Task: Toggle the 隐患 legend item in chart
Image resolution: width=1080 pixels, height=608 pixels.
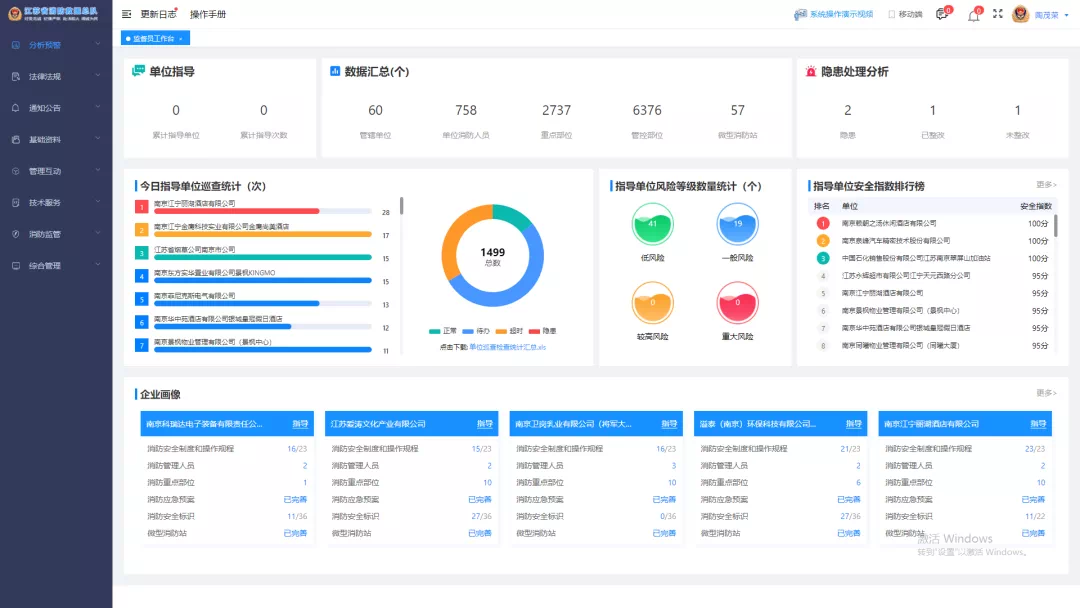Action: tap(543, 331)
